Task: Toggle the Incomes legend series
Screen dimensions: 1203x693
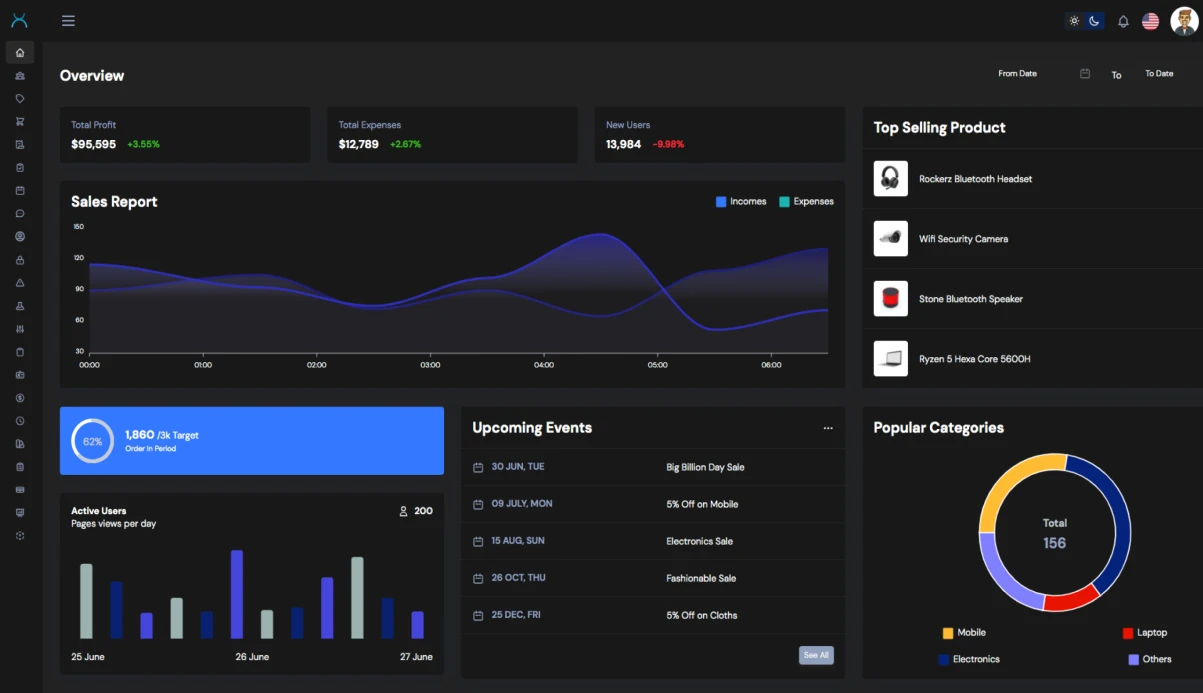Action: click(740, 202)
